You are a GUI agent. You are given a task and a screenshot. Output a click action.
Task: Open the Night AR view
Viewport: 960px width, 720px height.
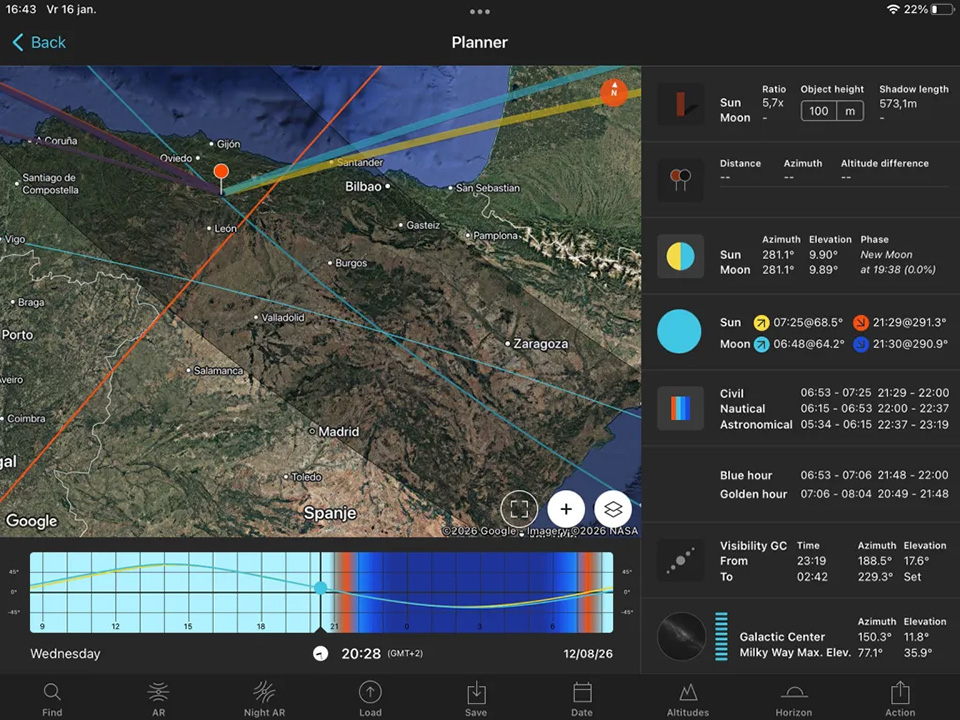click(x=264, y=698)
